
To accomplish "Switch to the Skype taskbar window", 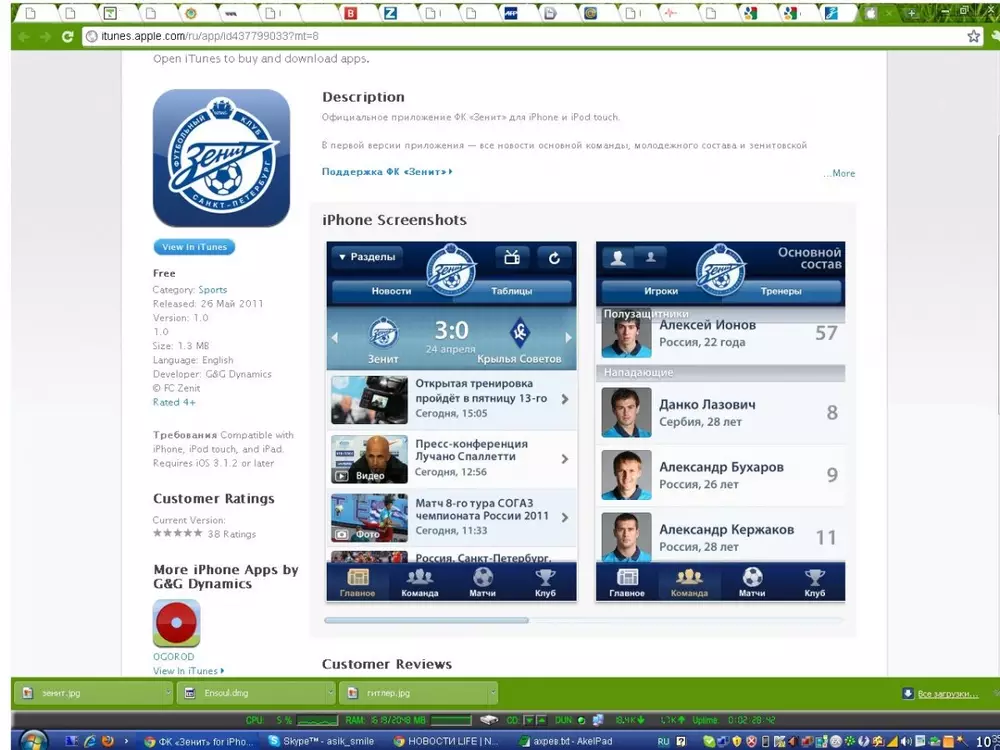I will pos(322,741).
